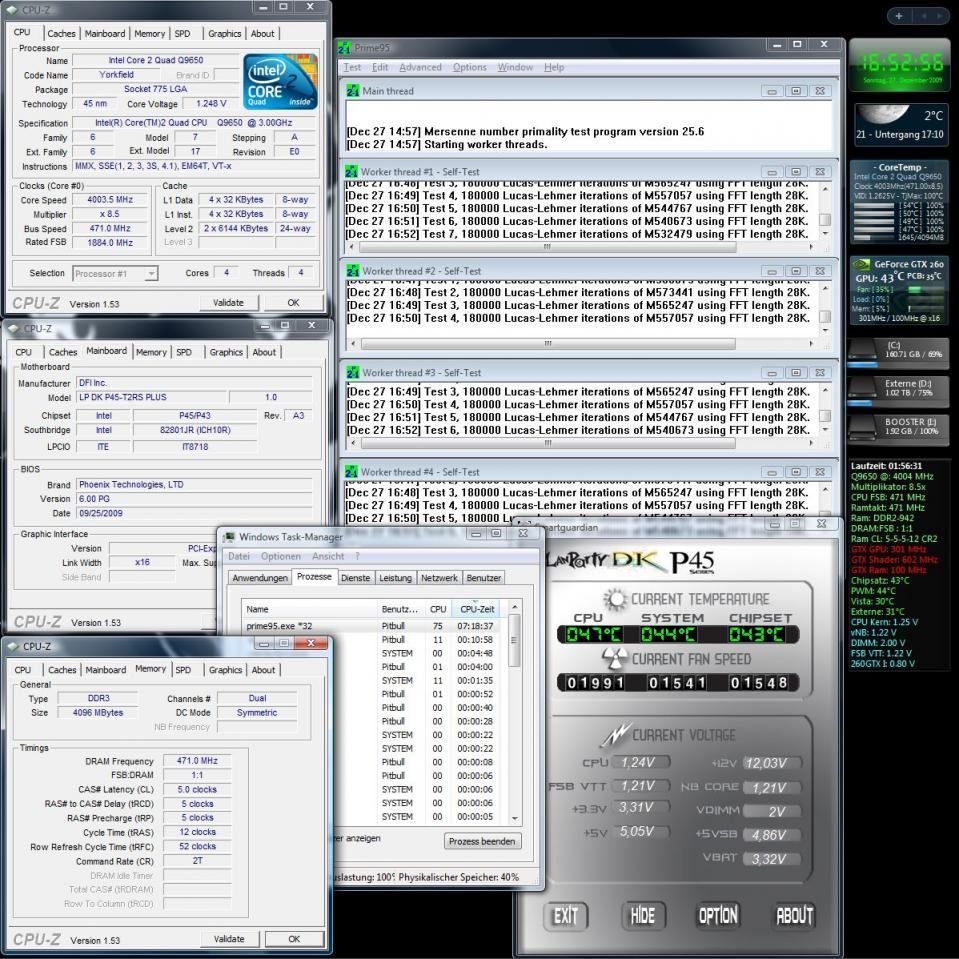The width and height of the screenshot is (959, 959).
Task: Open the Options menu in Prime95
Action: 470,67
